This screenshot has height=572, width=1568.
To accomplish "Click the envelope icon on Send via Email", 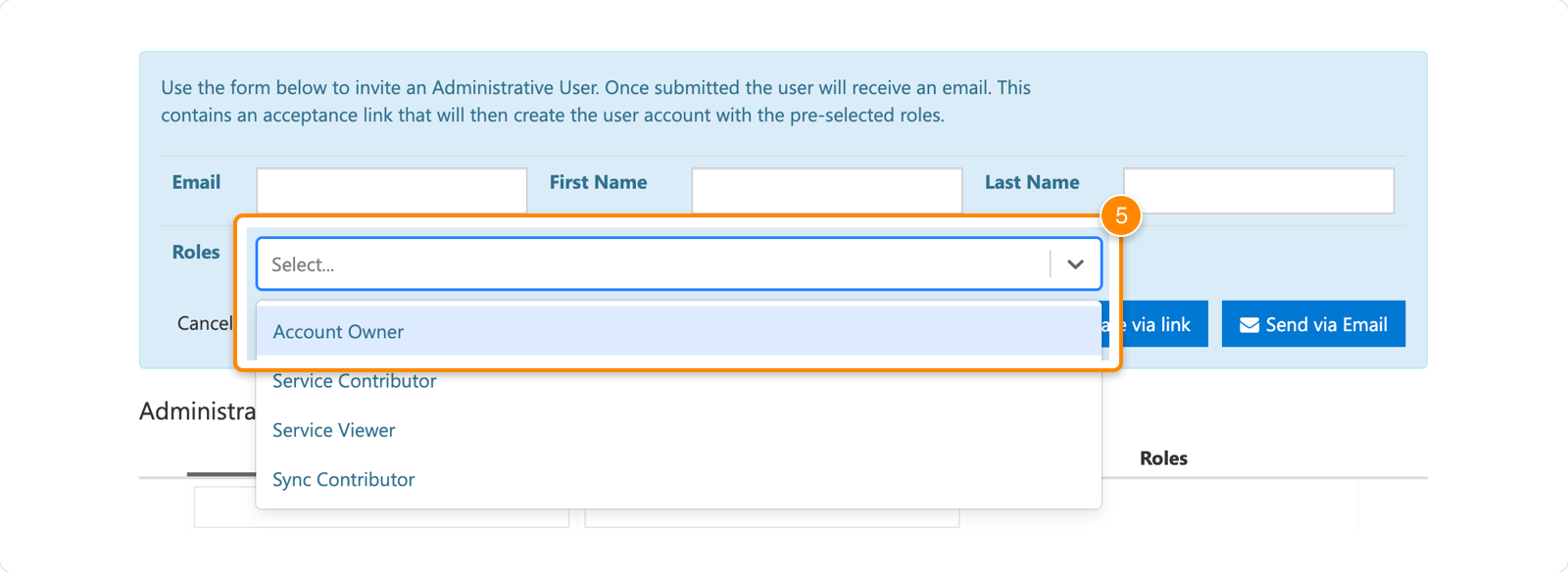I will click(1249, 325).
